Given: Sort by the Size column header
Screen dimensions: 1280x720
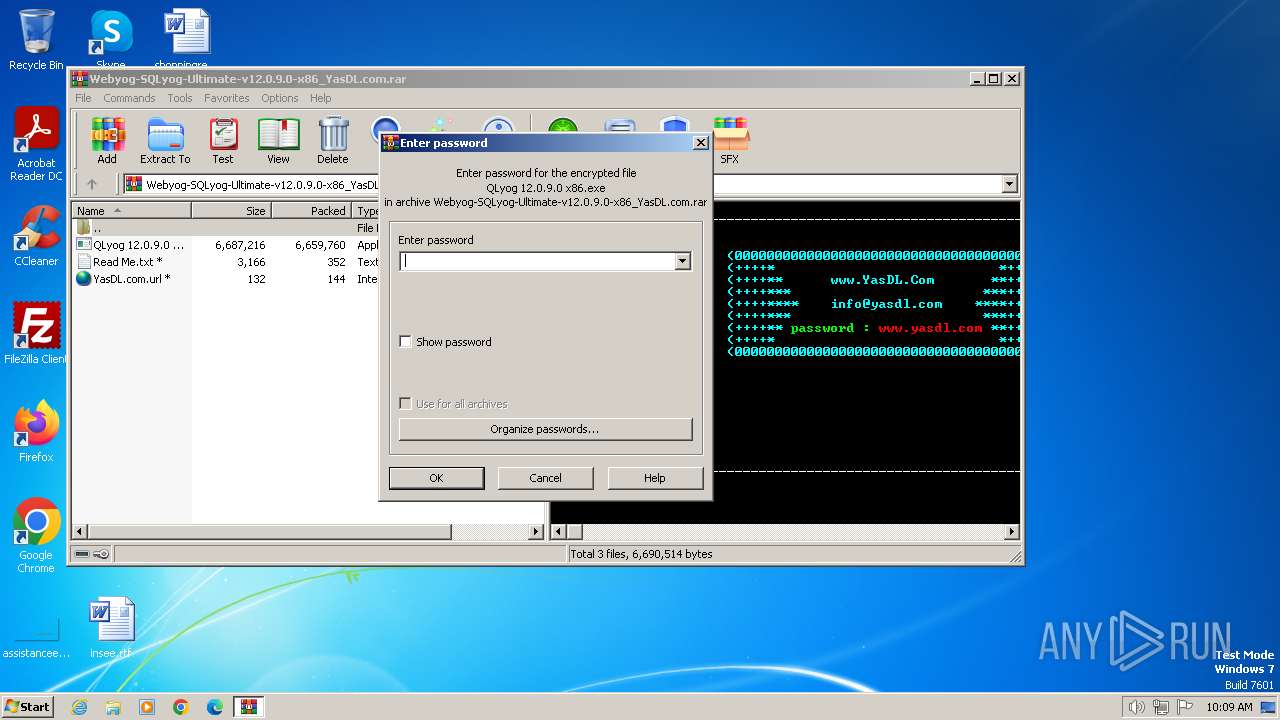Looking at the screenshot, I should coord(232,211).
